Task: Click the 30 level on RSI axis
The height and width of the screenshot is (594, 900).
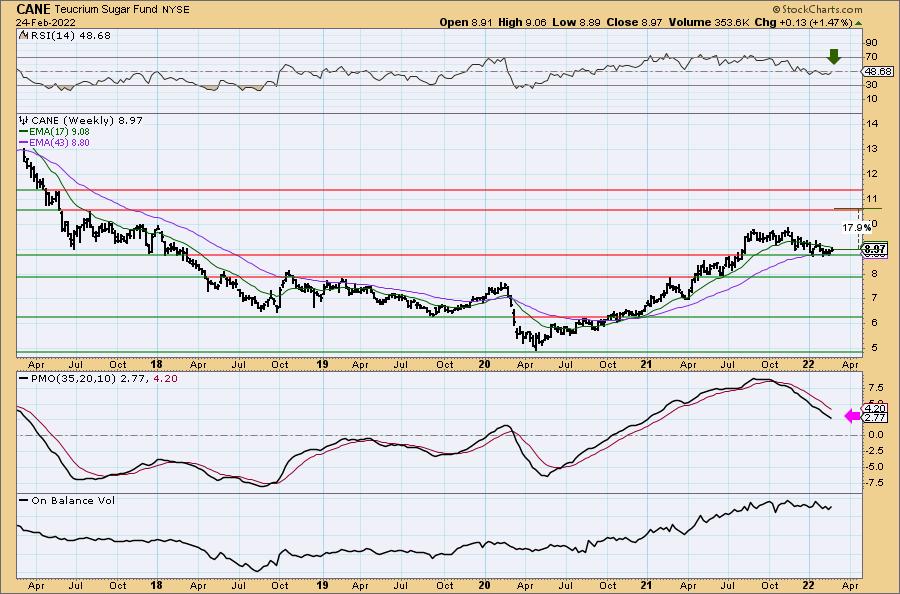Action: click(872, 84)
